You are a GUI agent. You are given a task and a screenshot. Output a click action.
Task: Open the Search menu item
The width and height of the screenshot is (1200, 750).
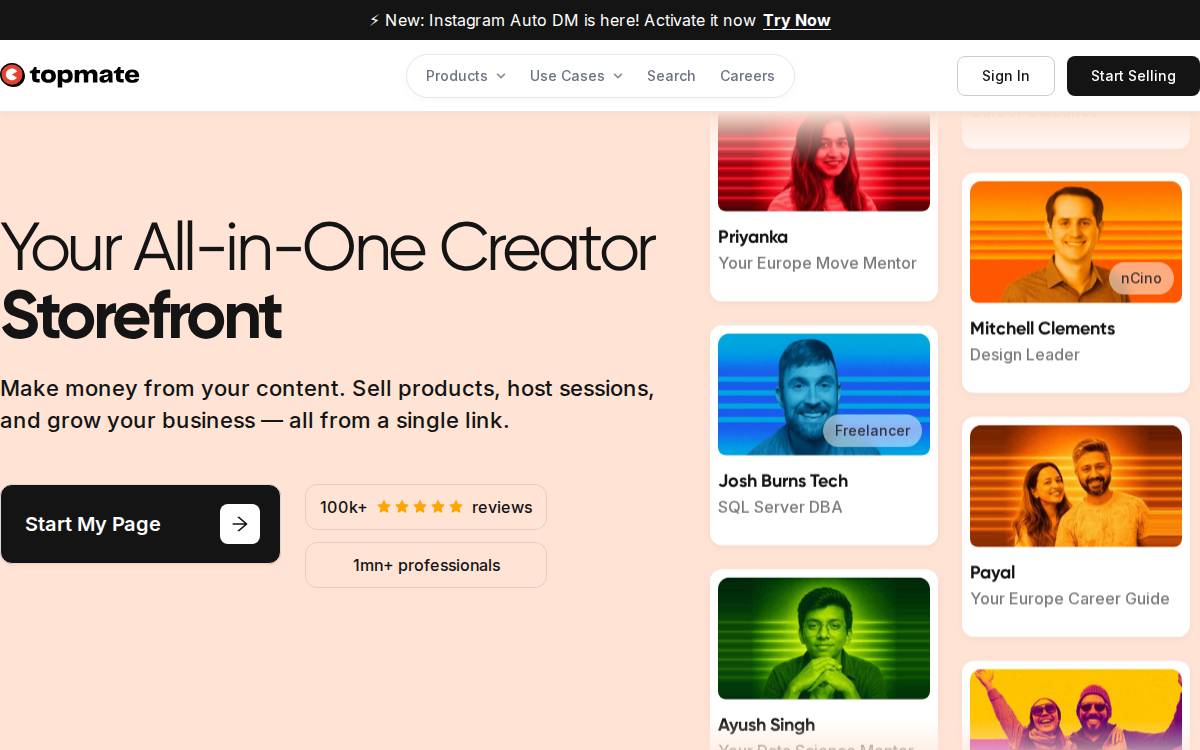point(671,76)
